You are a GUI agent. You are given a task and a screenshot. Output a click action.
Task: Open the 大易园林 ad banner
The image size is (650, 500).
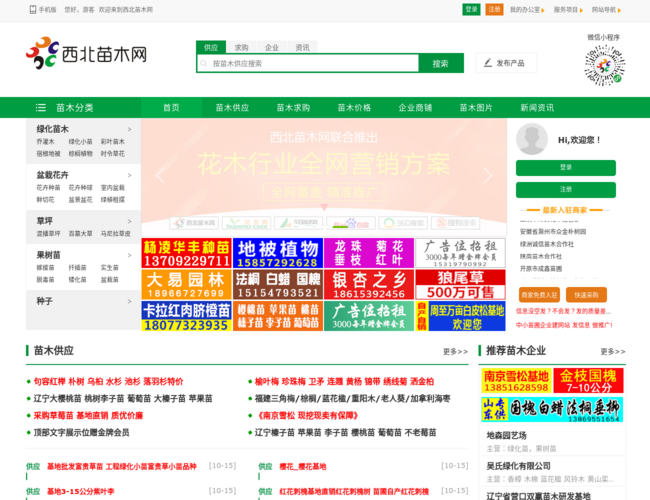coord(186,284)
